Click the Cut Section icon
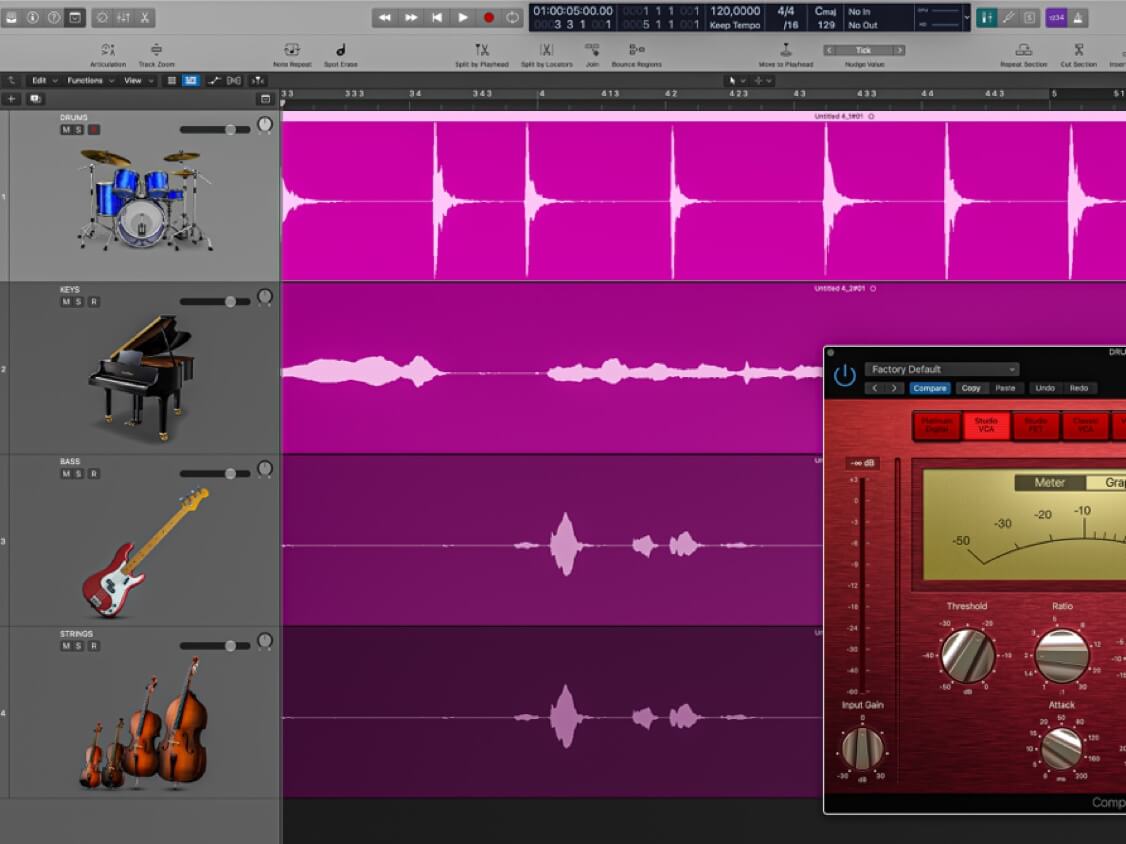The height and width of the screenshot is (844, 1126). click(1079, 50)
